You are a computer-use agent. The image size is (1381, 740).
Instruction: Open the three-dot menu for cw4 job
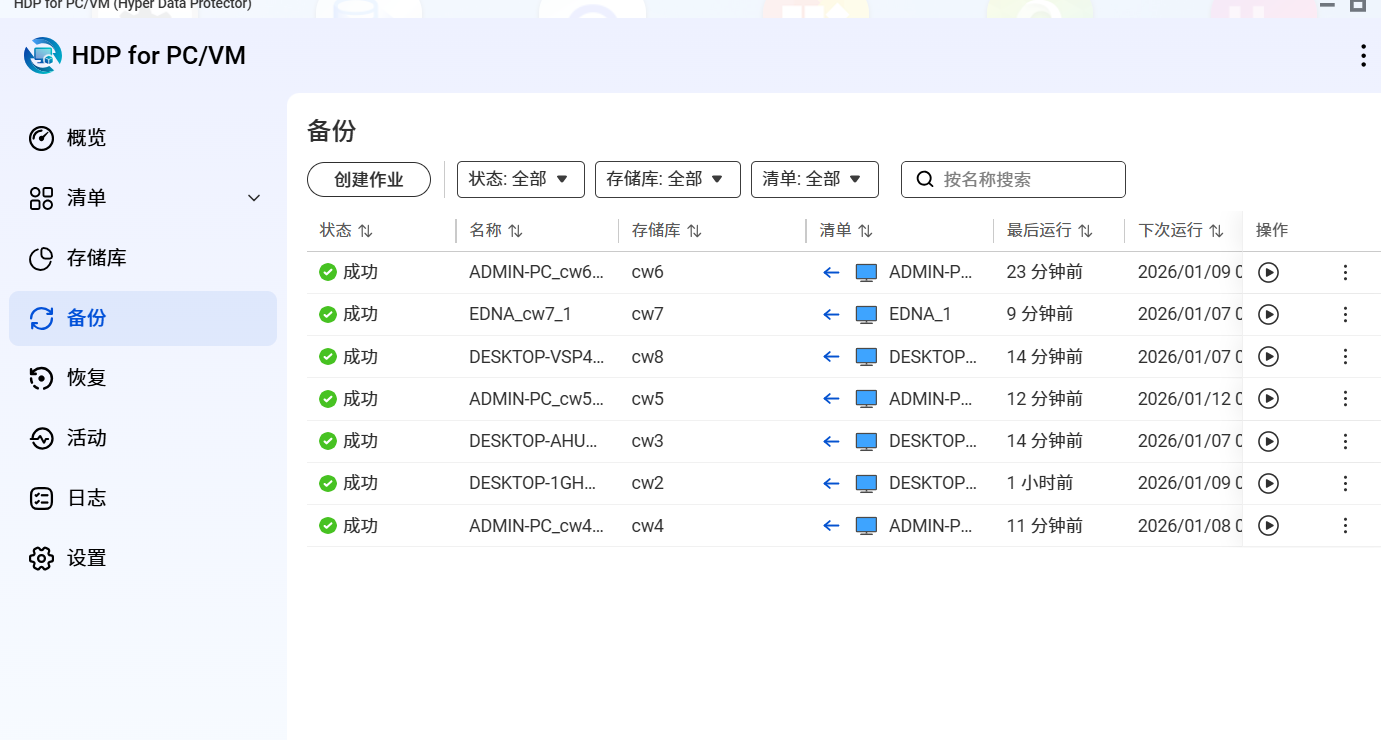point(1345,526)
